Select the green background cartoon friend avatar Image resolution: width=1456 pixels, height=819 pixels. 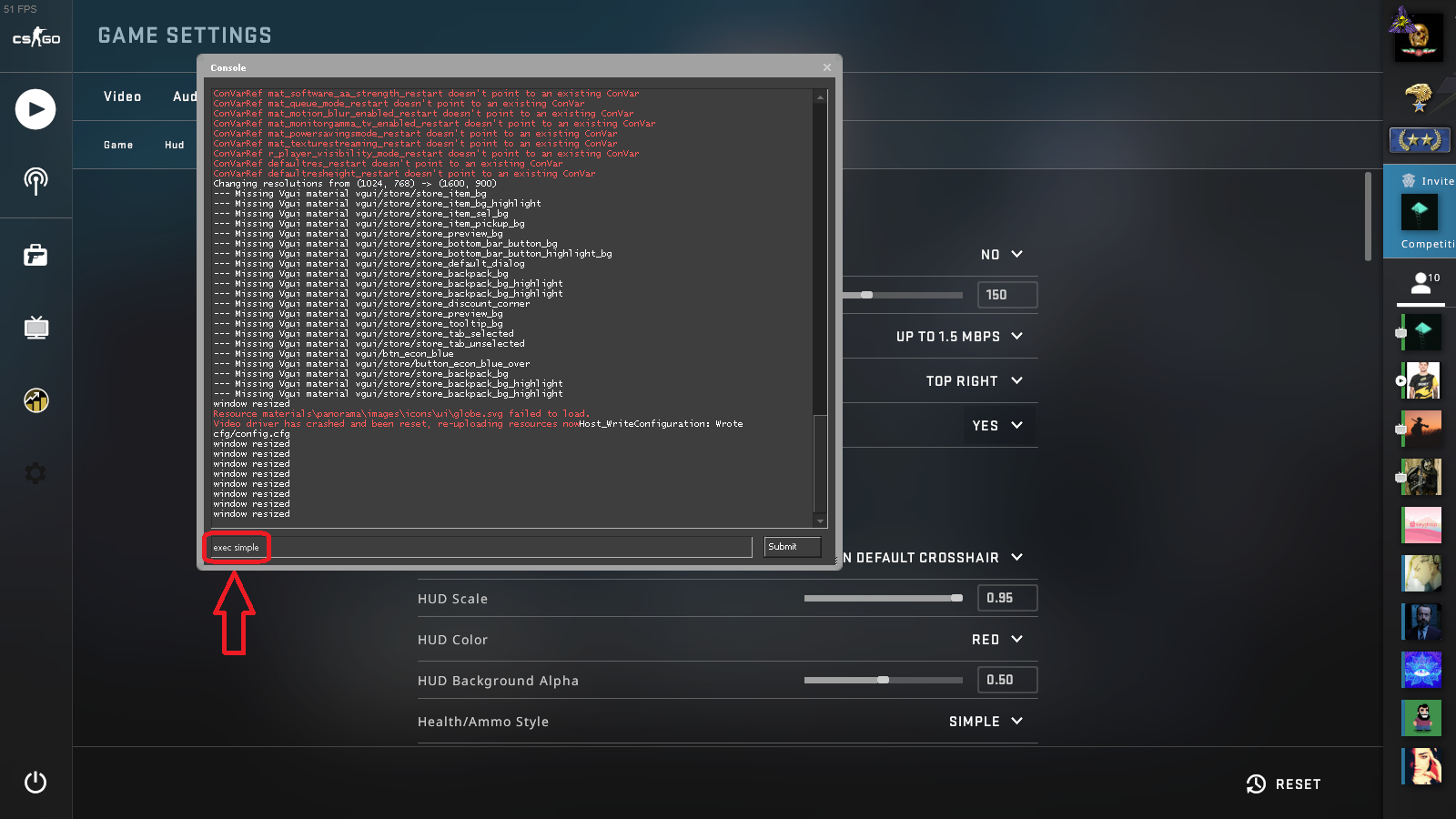pyautogui.click(x=1421, y=718)
